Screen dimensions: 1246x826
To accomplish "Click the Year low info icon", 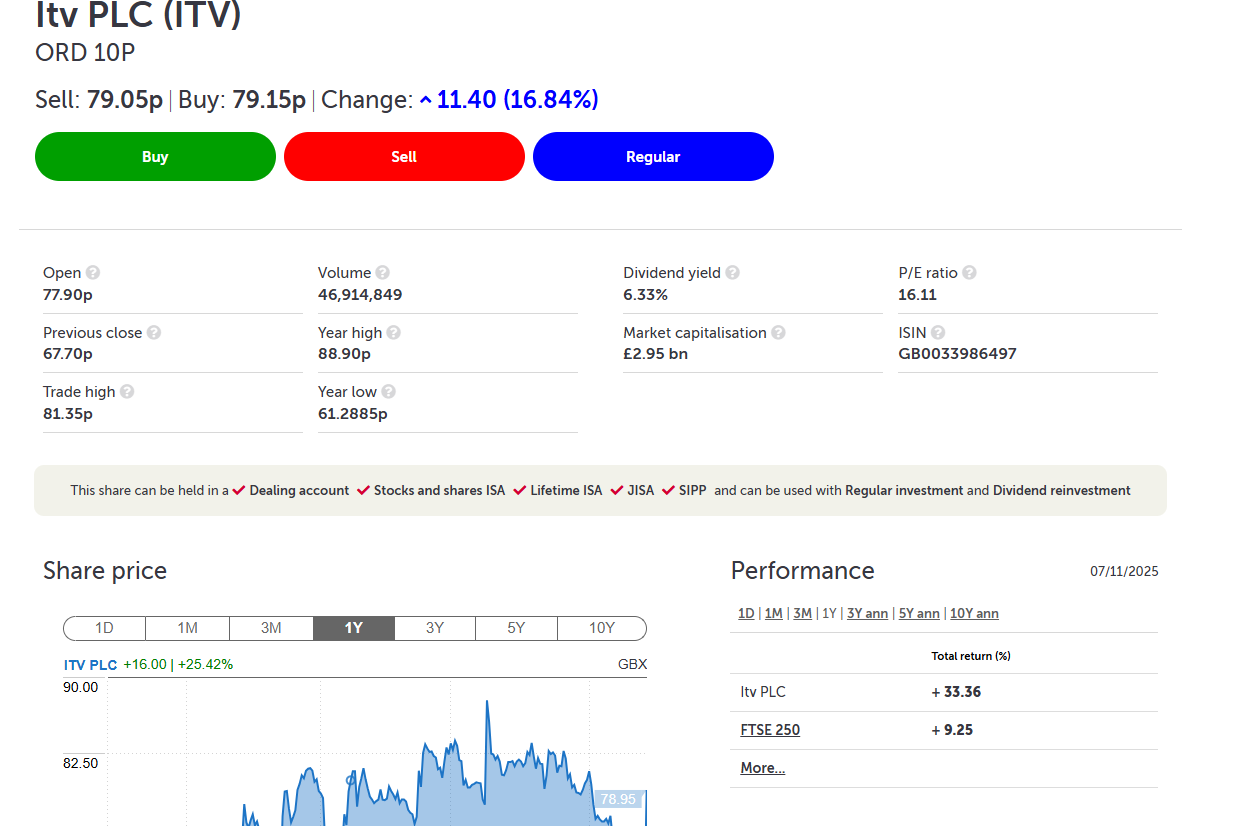I will point(388,392).
